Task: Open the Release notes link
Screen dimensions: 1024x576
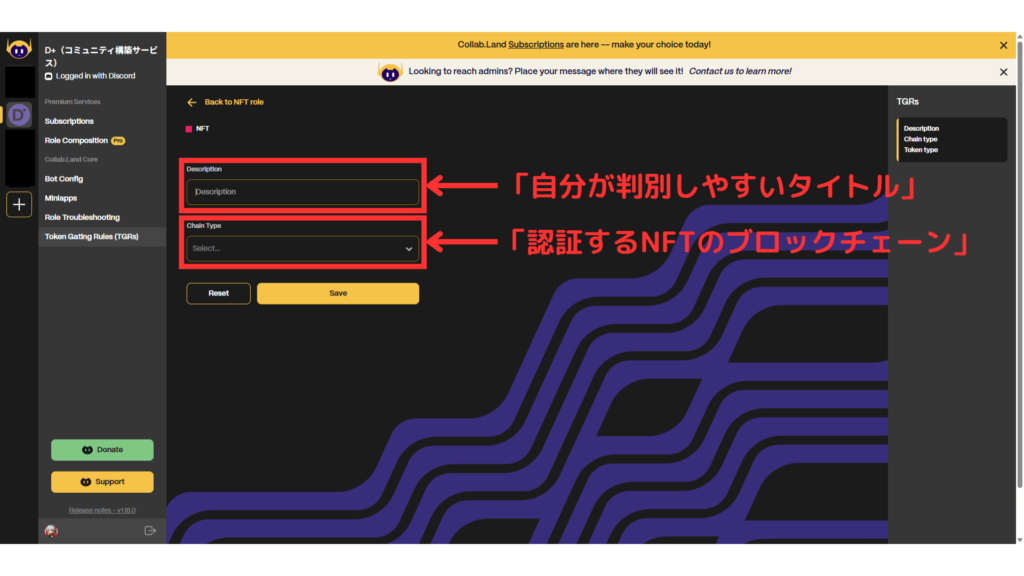Action: (x=103, y=510)
